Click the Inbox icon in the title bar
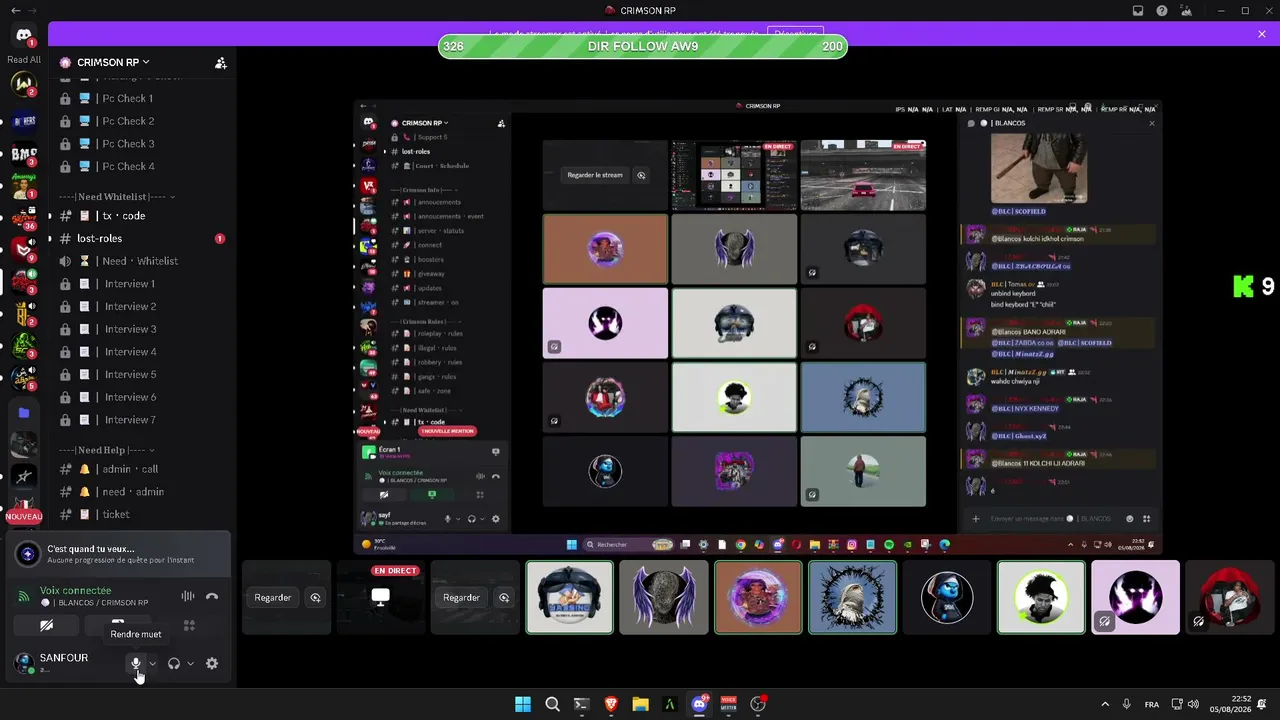Screen dimensions: 1280x720 [1138, 11]
